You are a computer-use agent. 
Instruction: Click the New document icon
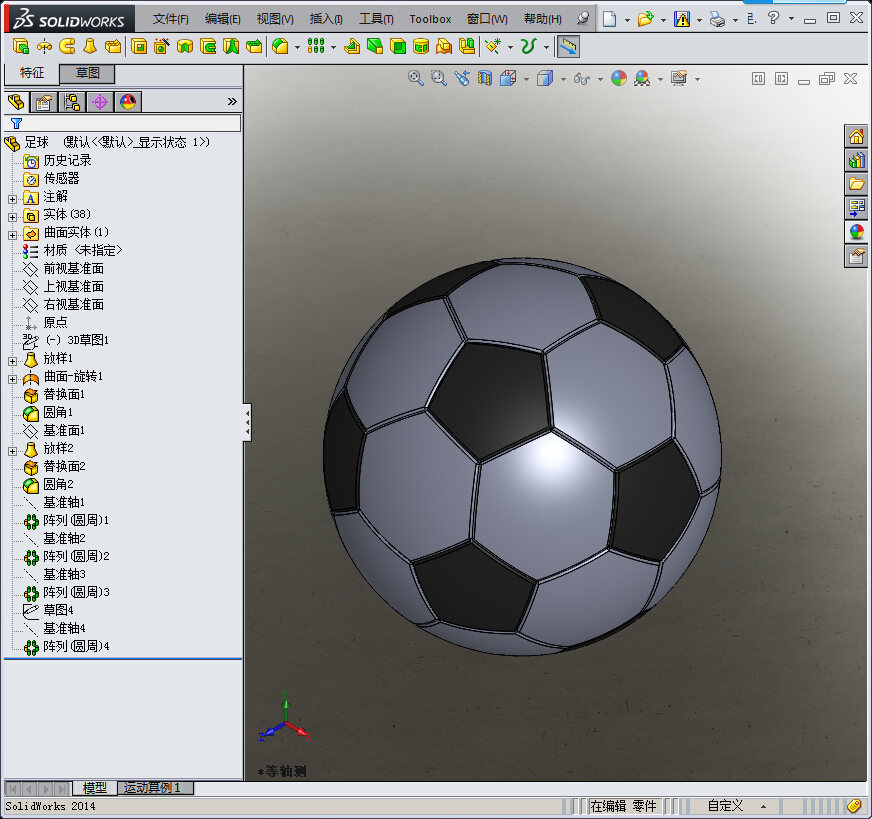point(610,19)
